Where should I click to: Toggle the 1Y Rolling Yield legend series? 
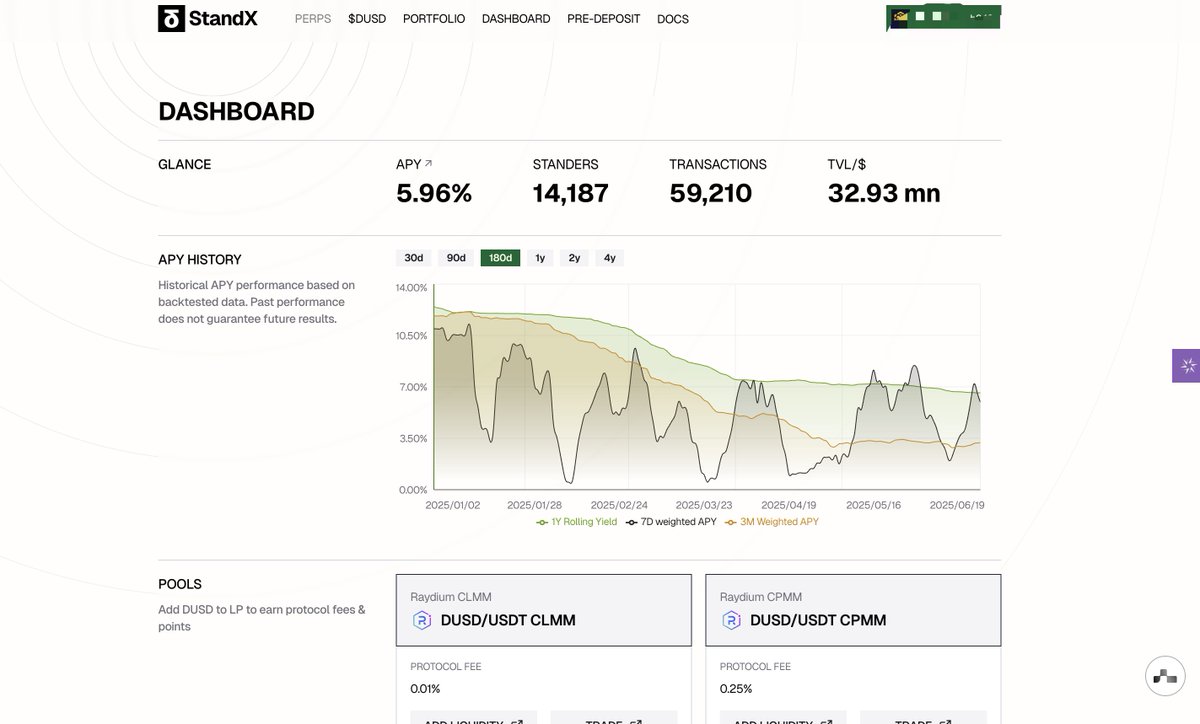(577, 522)
